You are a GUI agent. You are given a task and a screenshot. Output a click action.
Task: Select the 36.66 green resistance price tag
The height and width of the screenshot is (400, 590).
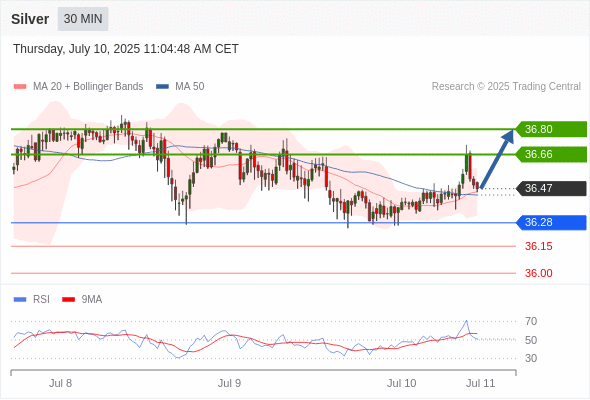[x=551, y=154]
